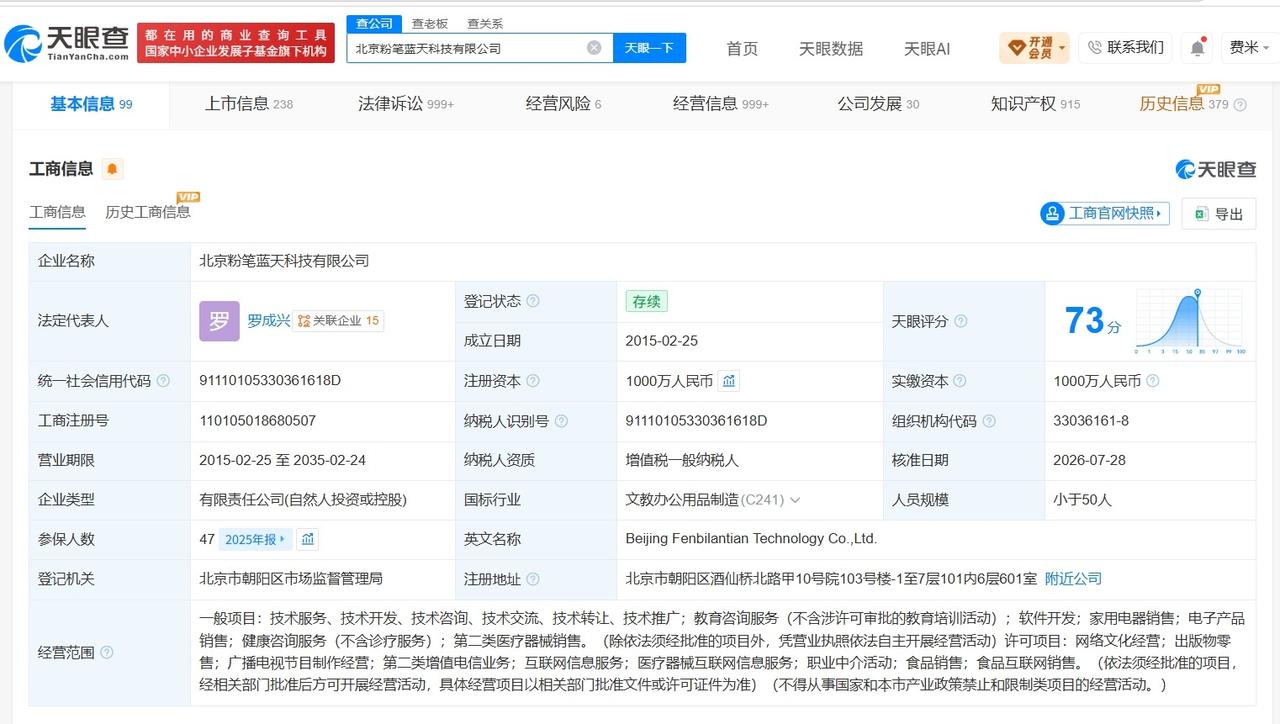Screen dimensions: 1280x724
Task: Click registration number 110105018680507
Action: [258, 421]
